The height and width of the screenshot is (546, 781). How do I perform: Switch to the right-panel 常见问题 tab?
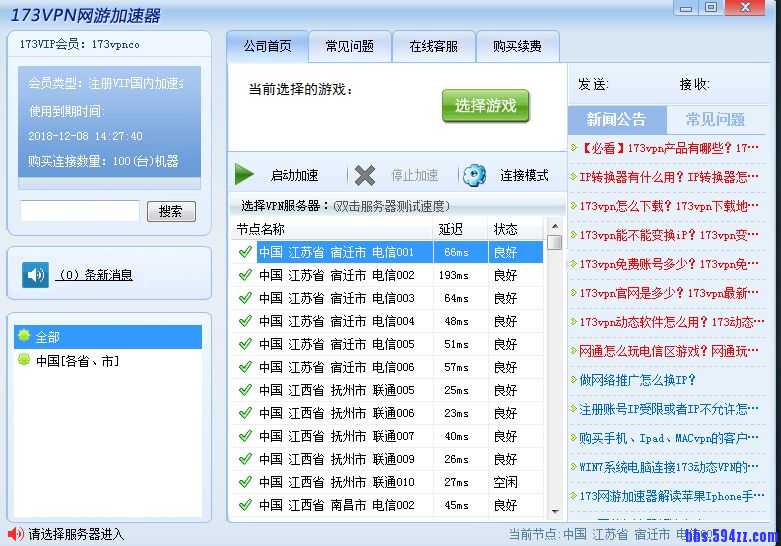coord(715,120)
